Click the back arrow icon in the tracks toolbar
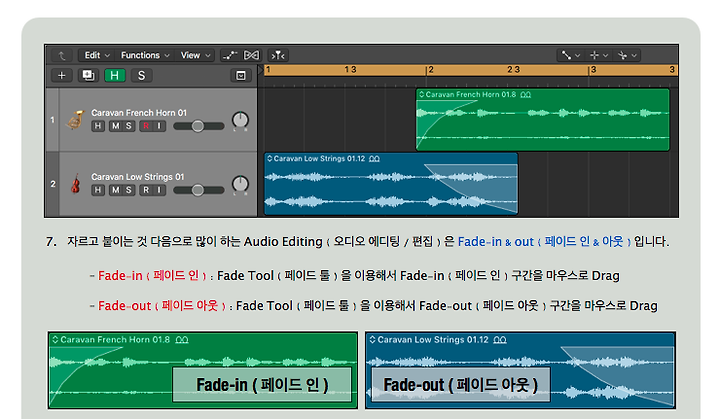This screenshot has width=720, height=419. (x=62, y=56)
